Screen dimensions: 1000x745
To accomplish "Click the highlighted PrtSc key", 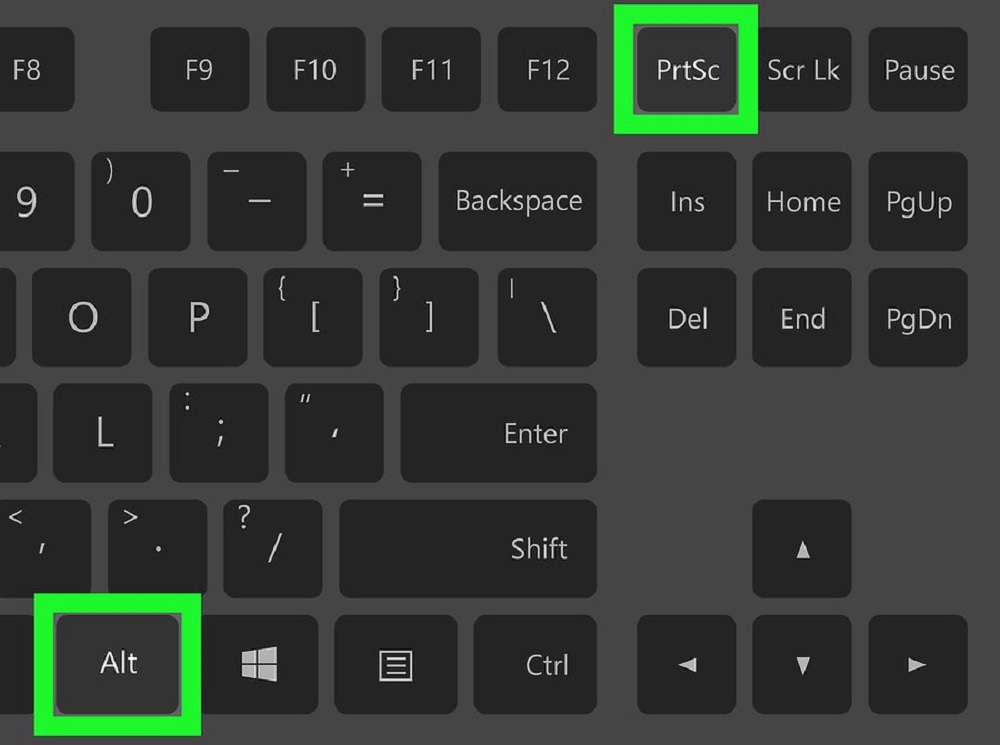I will click(x=687, y=69).
